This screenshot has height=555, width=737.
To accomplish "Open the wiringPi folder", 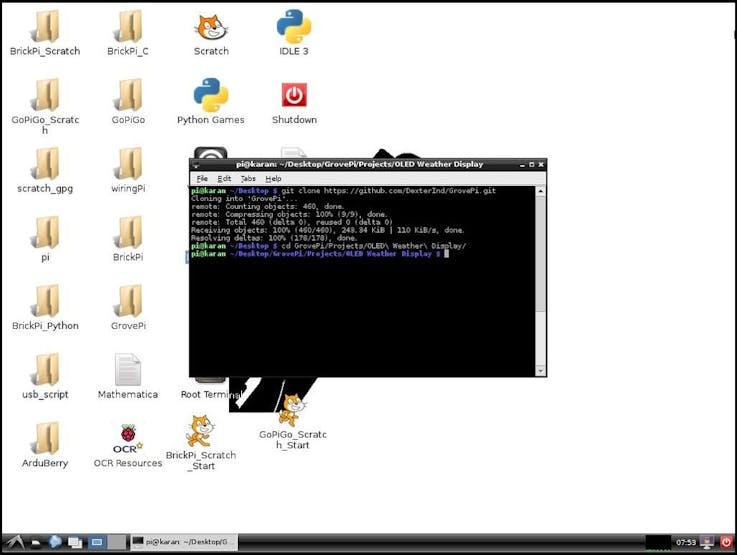I will pos(128,164).
